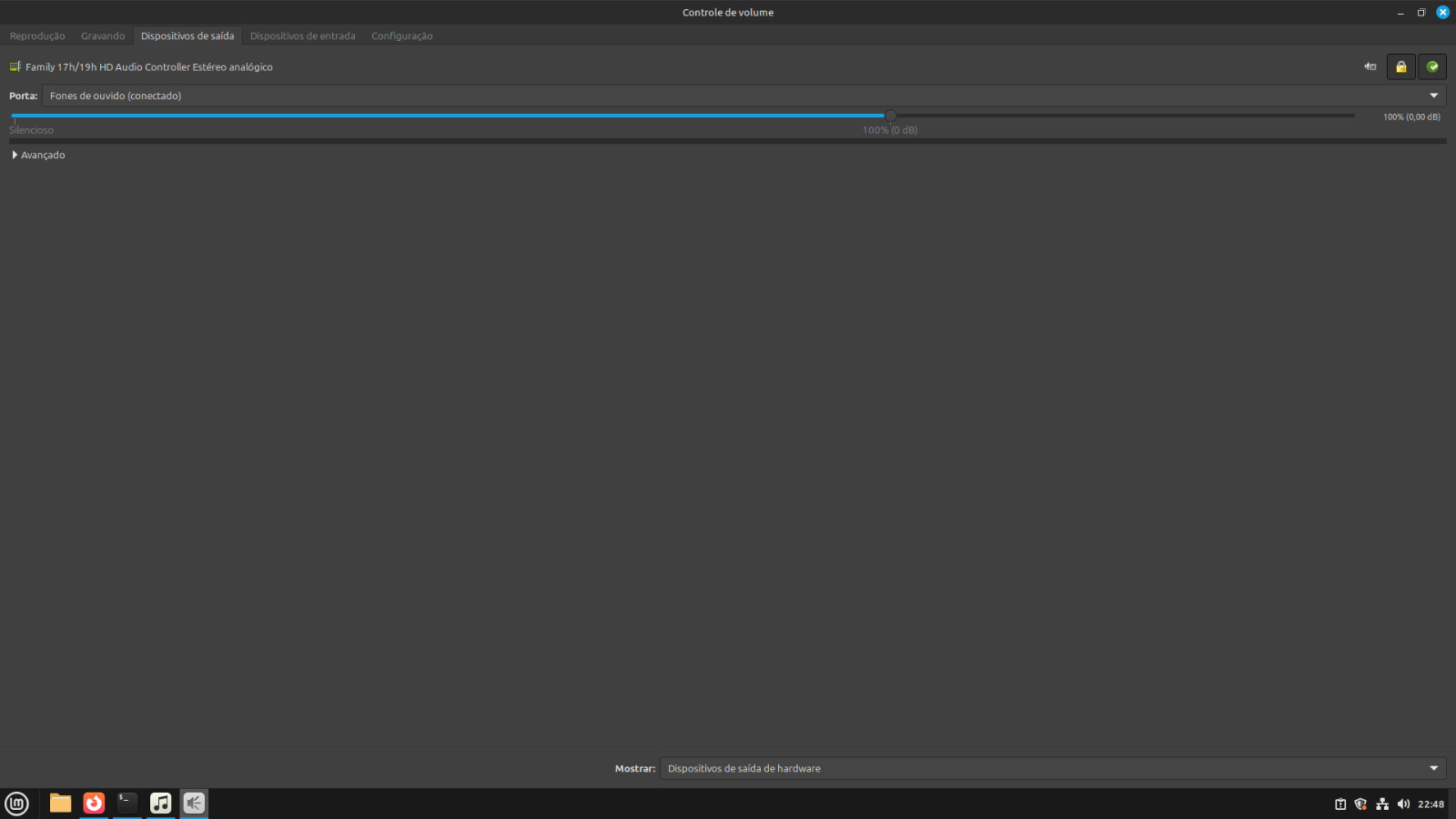Image resolution: width=1456 pixels, height=819 pixels.
Task: Open the Configuração tab
Action: coord(401,35)
